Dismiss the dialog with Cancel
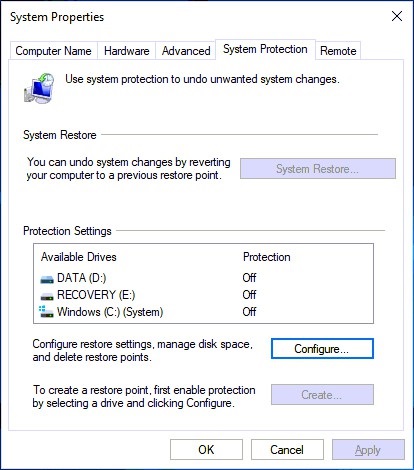 [x=287, y=450]
